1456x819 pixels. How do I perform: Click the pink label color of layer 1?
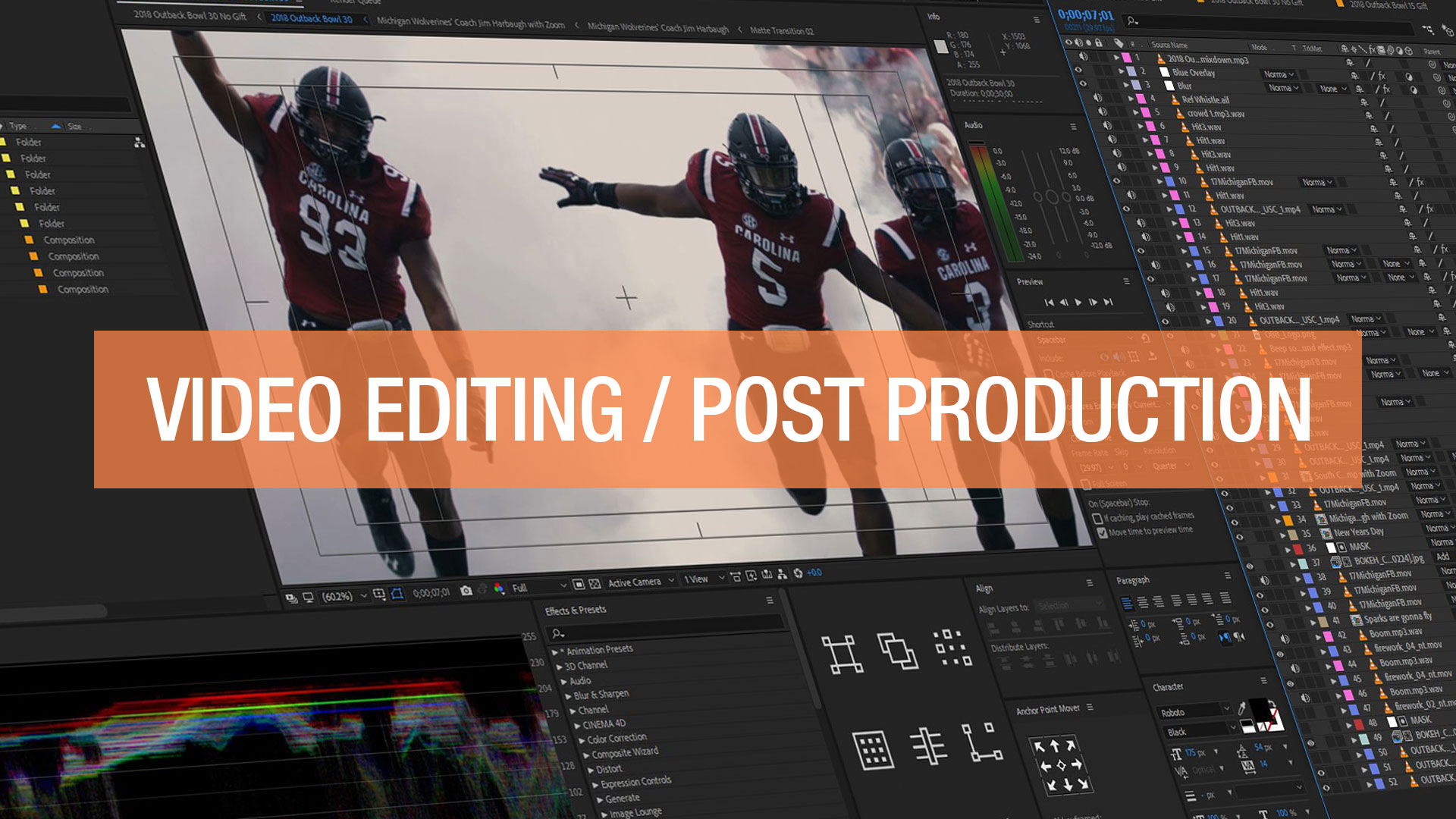[1127, 58]
